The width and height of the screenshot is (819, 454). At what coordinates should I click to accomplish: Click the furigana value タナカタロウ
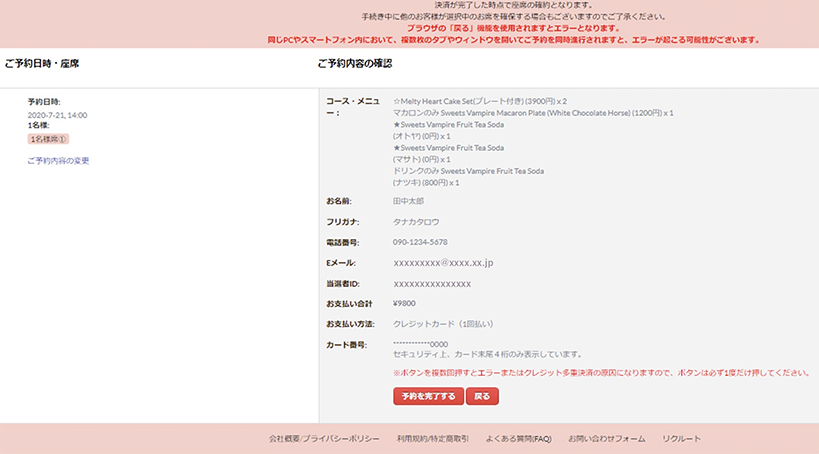416,221
